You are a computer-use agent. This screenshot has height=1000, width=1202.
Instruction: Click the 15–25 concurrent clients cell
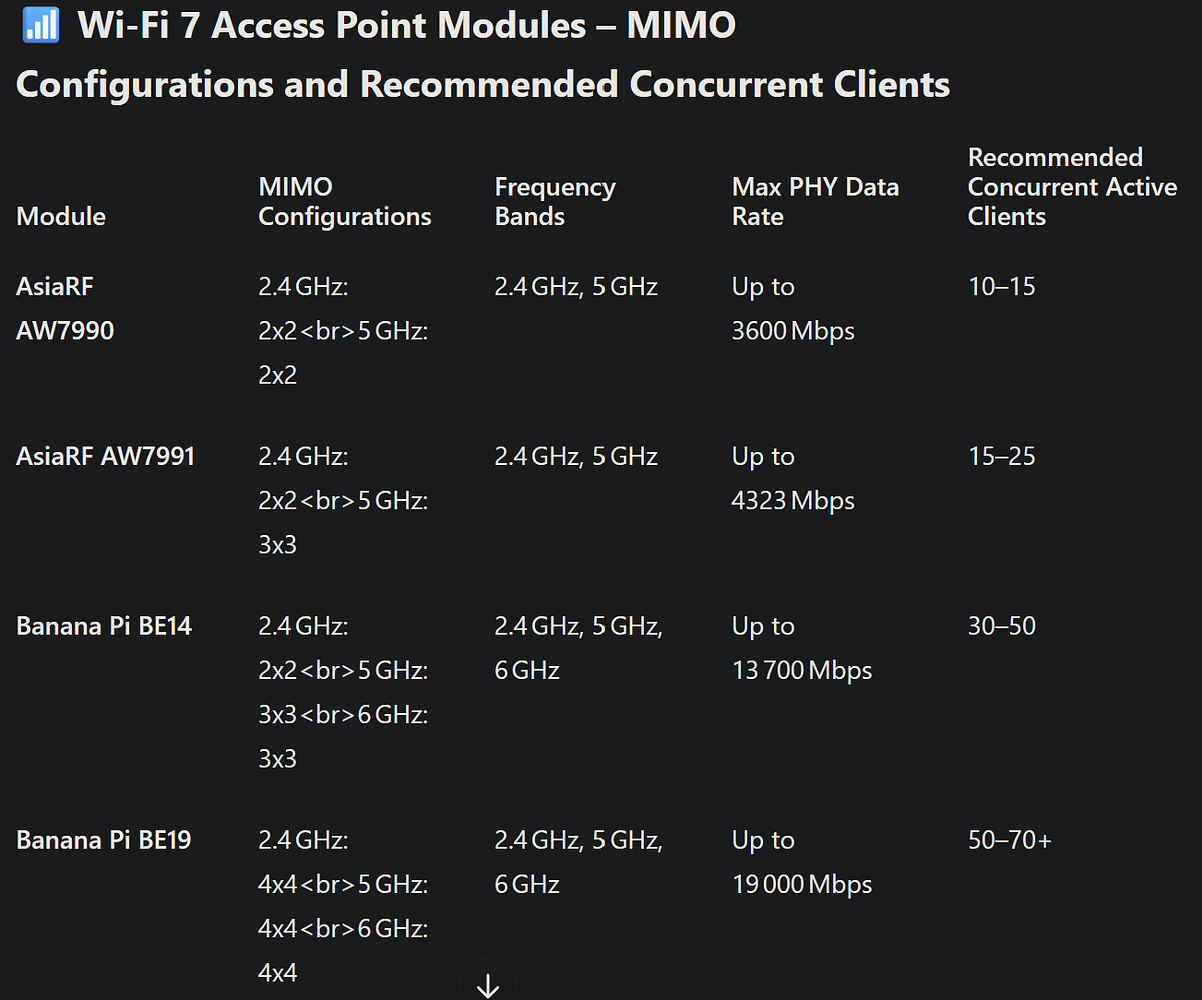pyautogui.click(x=1002, y=457)
